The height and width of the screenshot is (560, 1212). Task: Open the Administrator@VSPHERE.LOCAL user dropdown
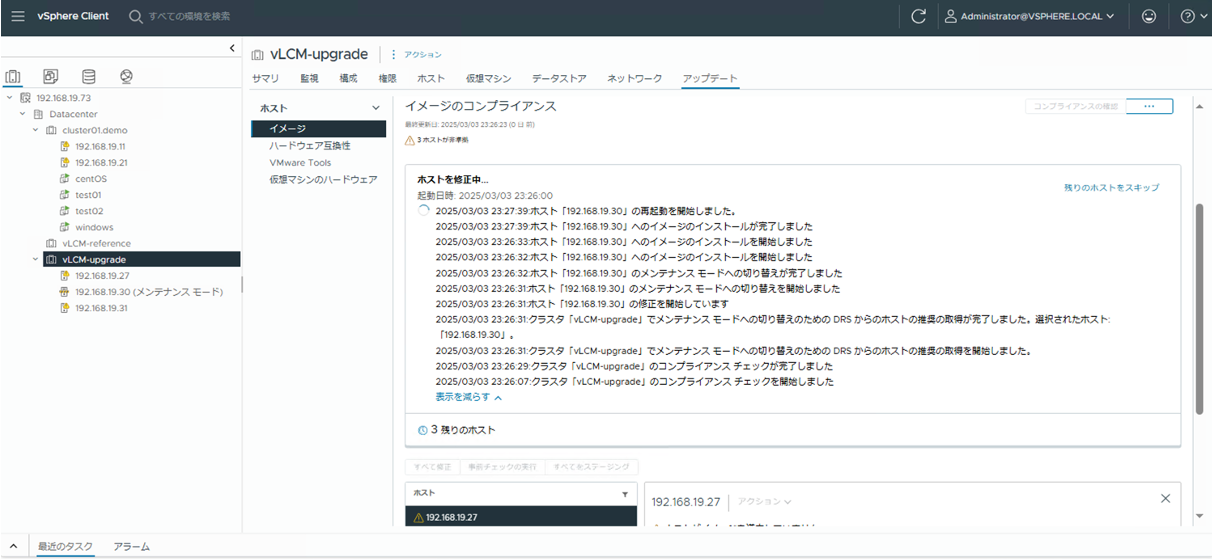click(x=1030, y=17)
